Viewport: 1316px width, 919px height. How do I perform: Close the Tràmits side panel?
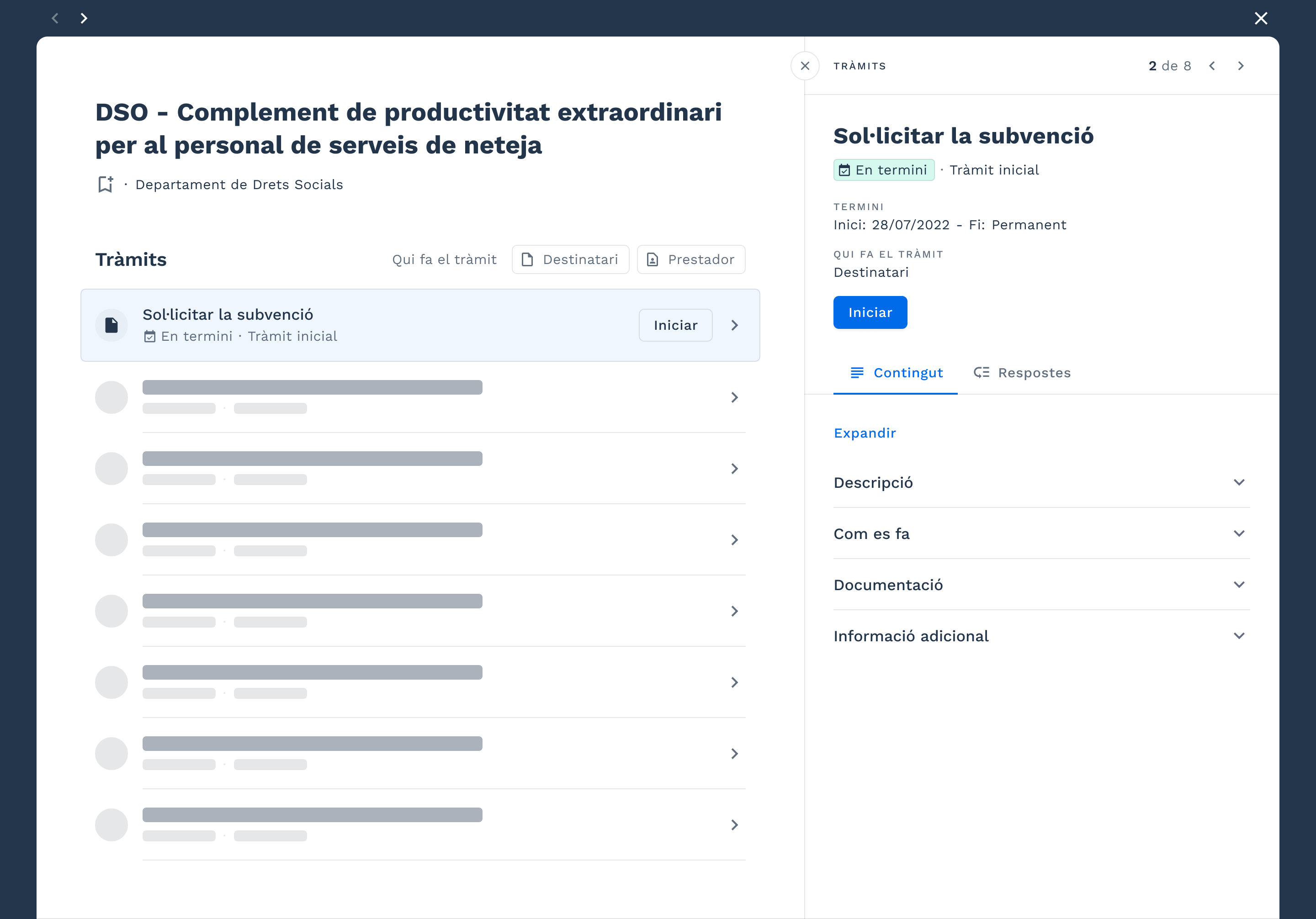pos(805,66)
